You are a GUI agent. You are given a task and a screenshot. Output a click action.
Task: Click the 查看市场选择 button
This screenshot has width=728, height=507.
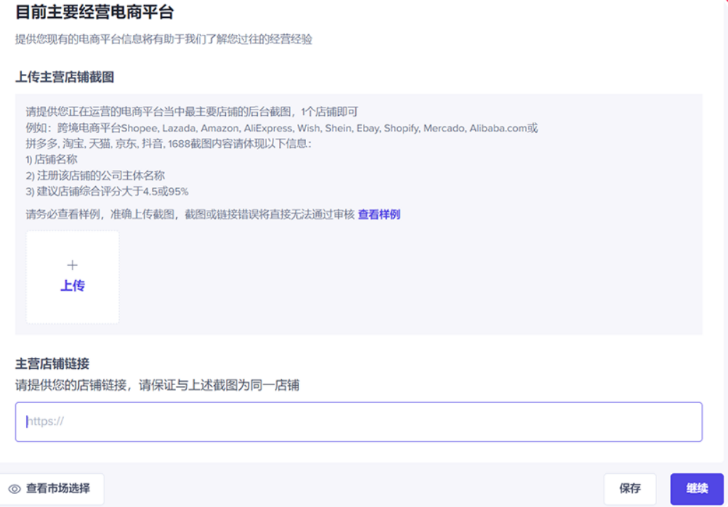click(x=51, y=488)
